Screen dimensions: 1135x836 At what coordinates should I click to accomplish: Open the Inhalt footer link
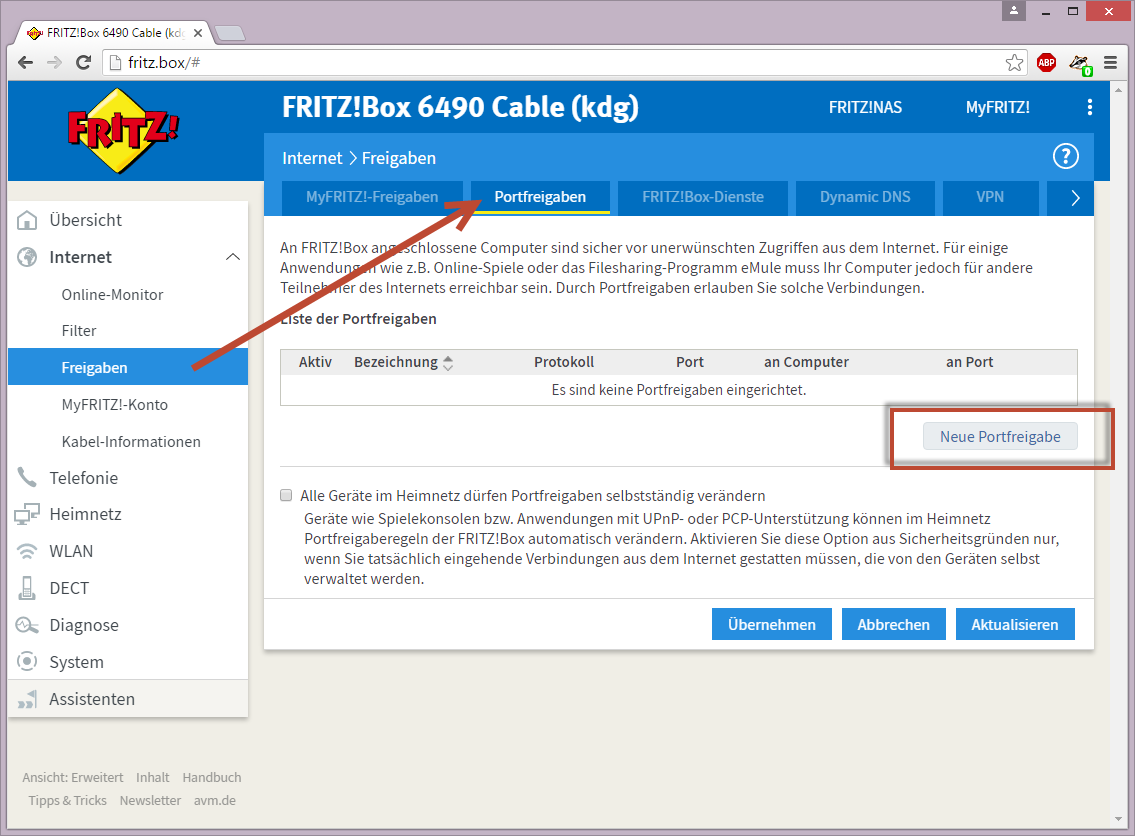click(x=153, y=777)
